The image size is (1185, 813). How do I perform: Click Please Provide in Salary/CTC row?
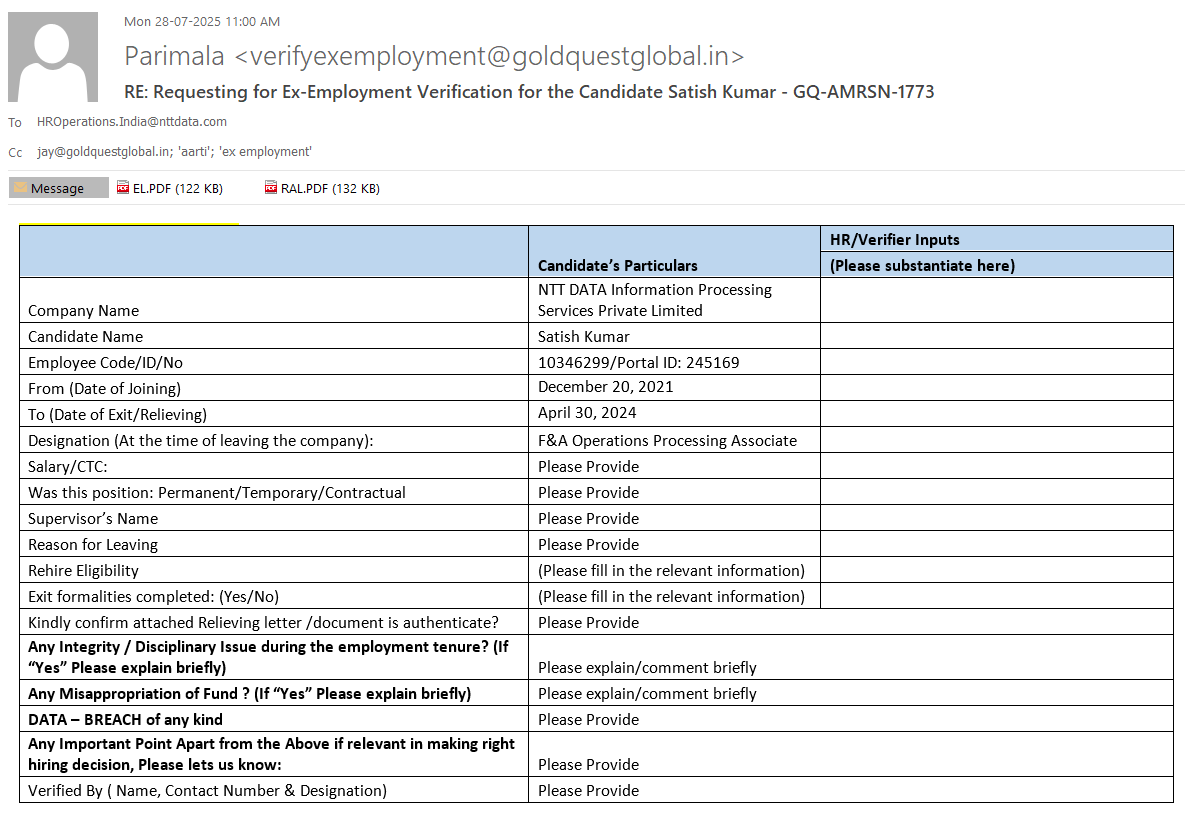[x=588, y=466]
